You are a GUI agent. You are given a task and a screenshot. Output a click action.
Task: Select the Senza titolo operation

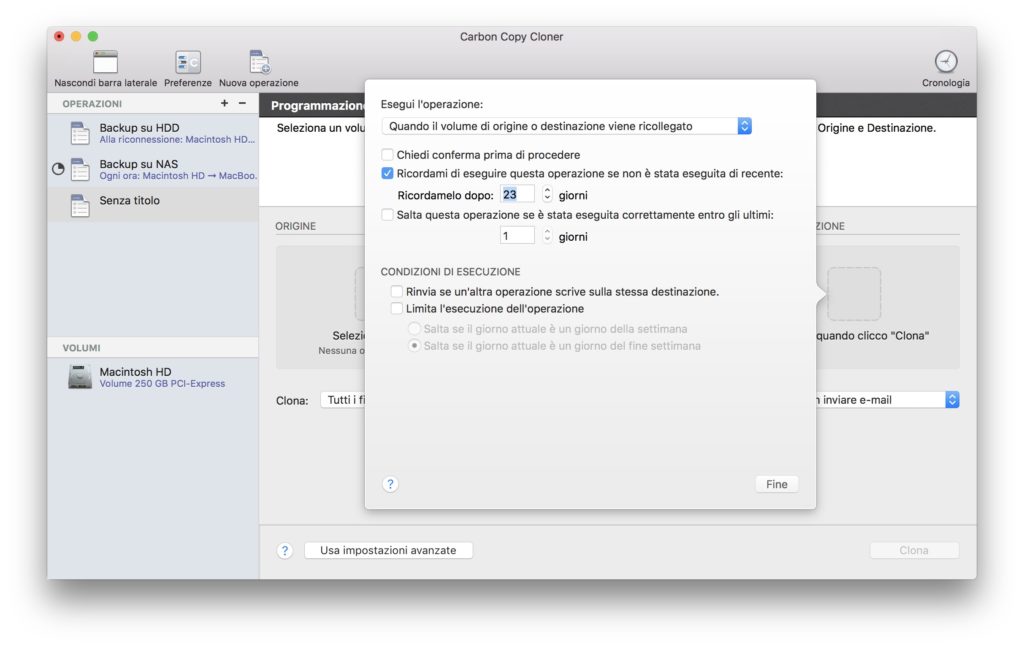[x=153, y=206]
